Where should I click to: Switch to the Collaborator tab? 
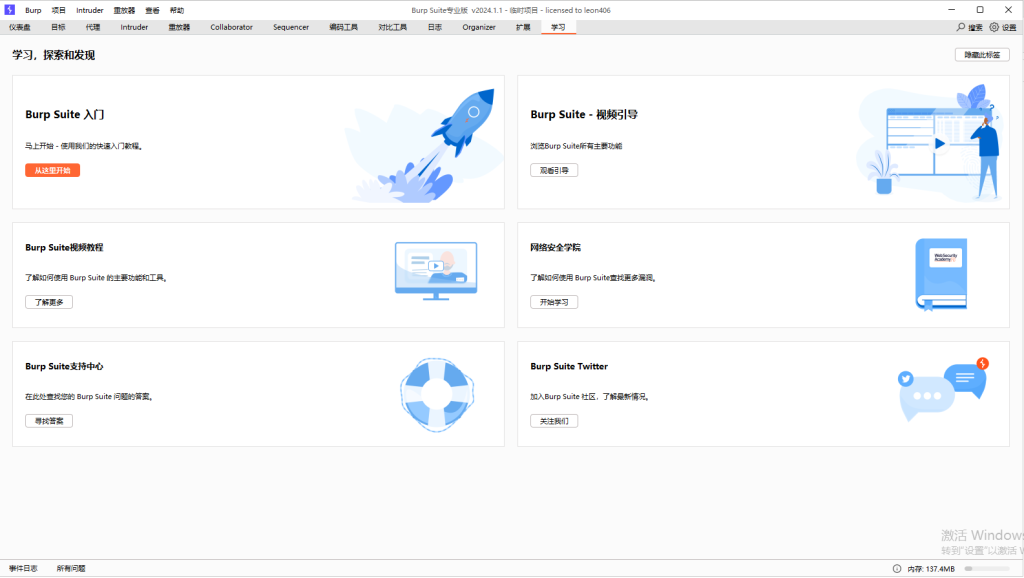(231, 27)
